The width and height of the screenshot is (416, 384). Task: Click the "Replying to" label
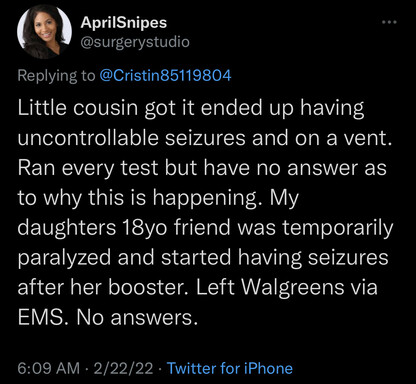click(56, 76)
